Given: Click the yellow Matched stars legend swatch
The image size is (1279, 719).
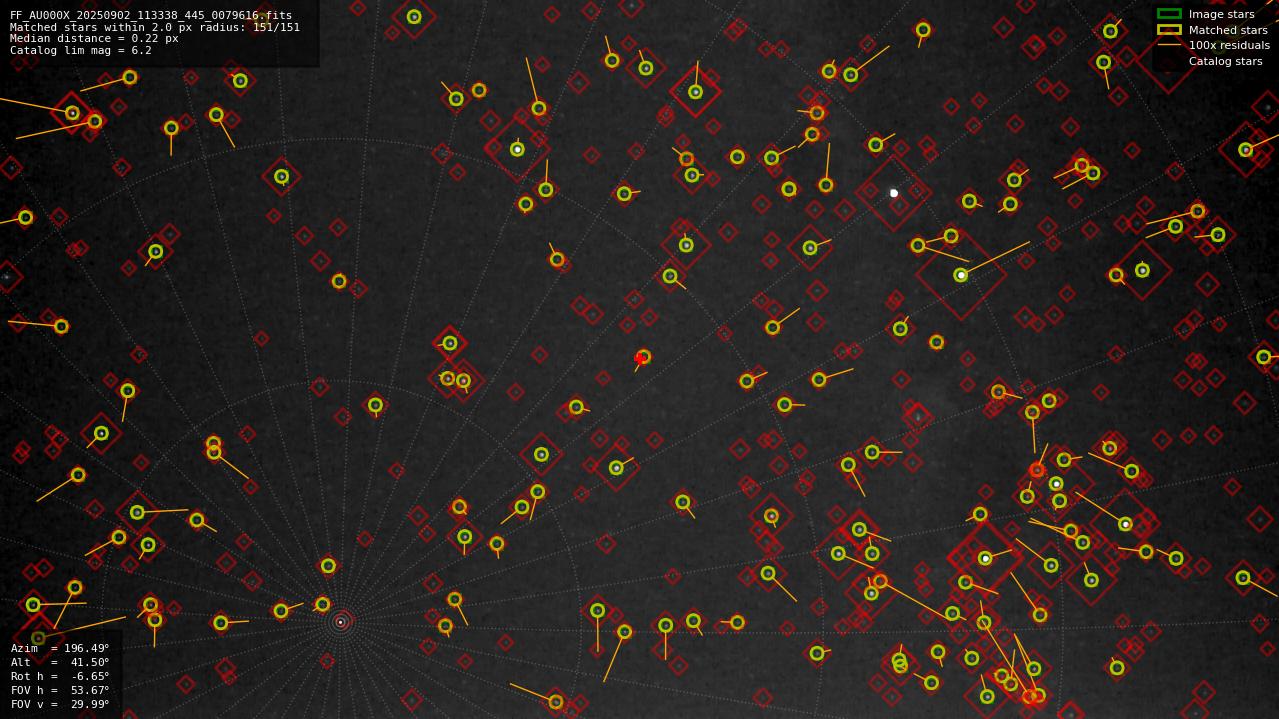Looking at the screenshot, I should 1169,30.
